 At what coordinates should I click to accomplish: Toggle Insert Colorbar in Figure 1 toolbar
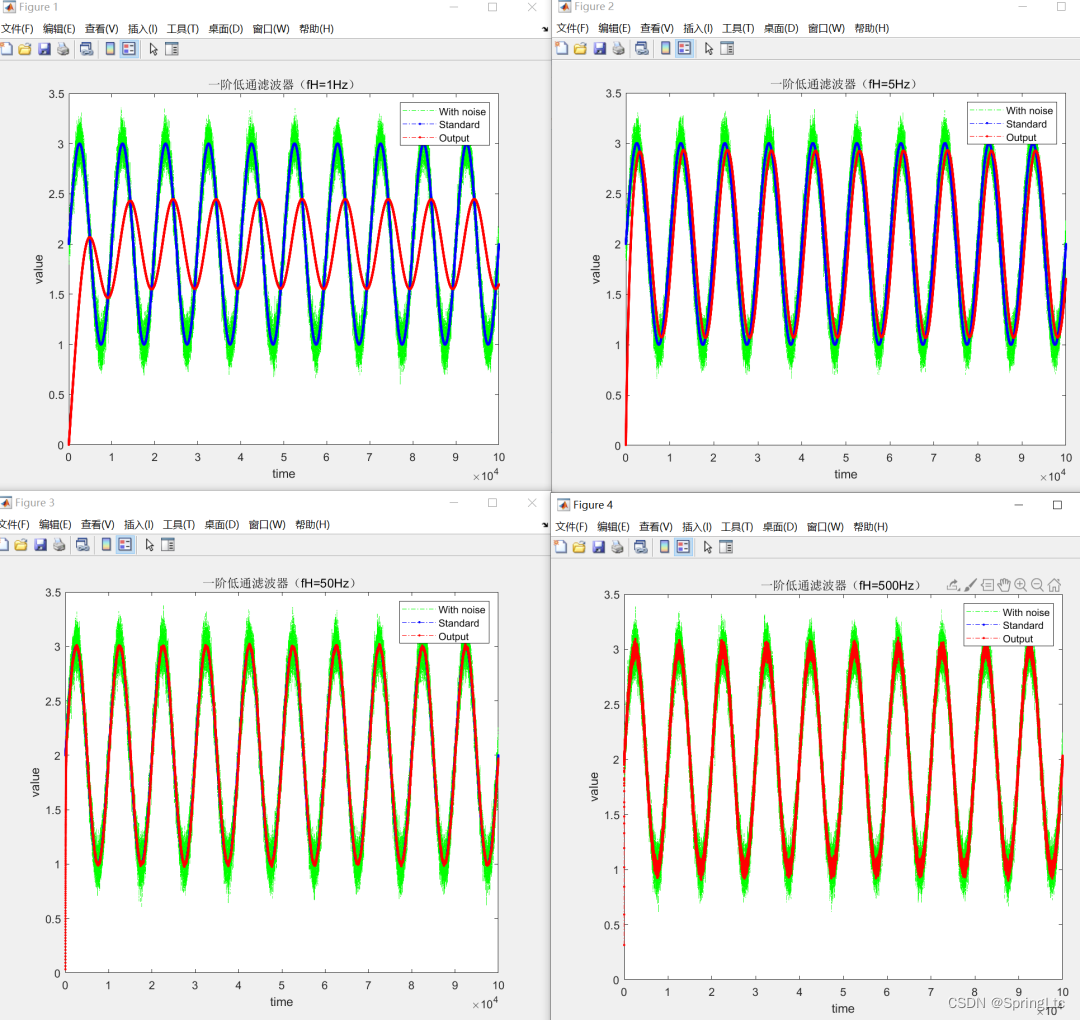(110, 49)
